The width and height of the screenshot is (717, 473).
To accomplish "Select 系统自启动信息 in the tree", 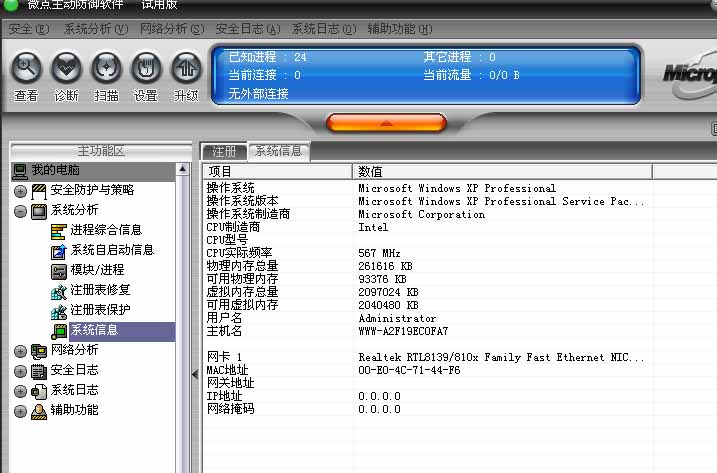I will 112,250.
